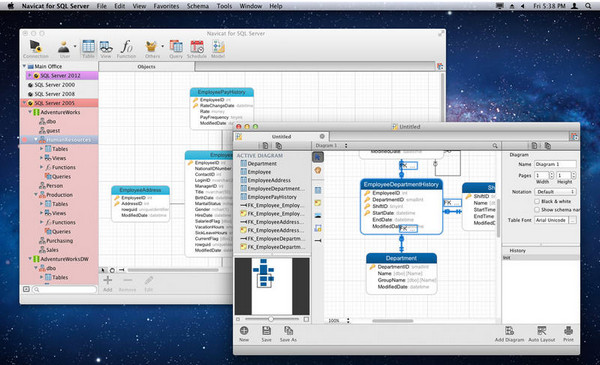Select the Untitled tab in model window

point(282,137)
